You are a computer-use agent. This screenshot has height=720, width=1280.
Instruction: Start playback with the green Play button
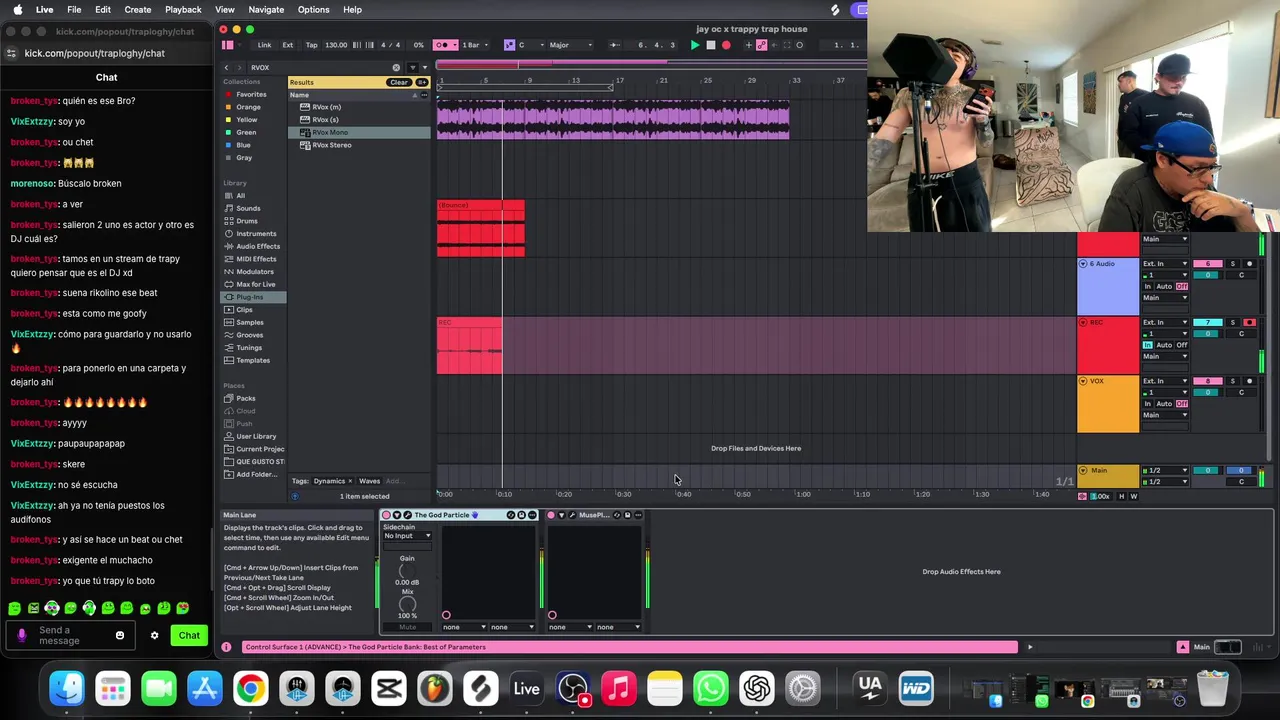[695, 45]
